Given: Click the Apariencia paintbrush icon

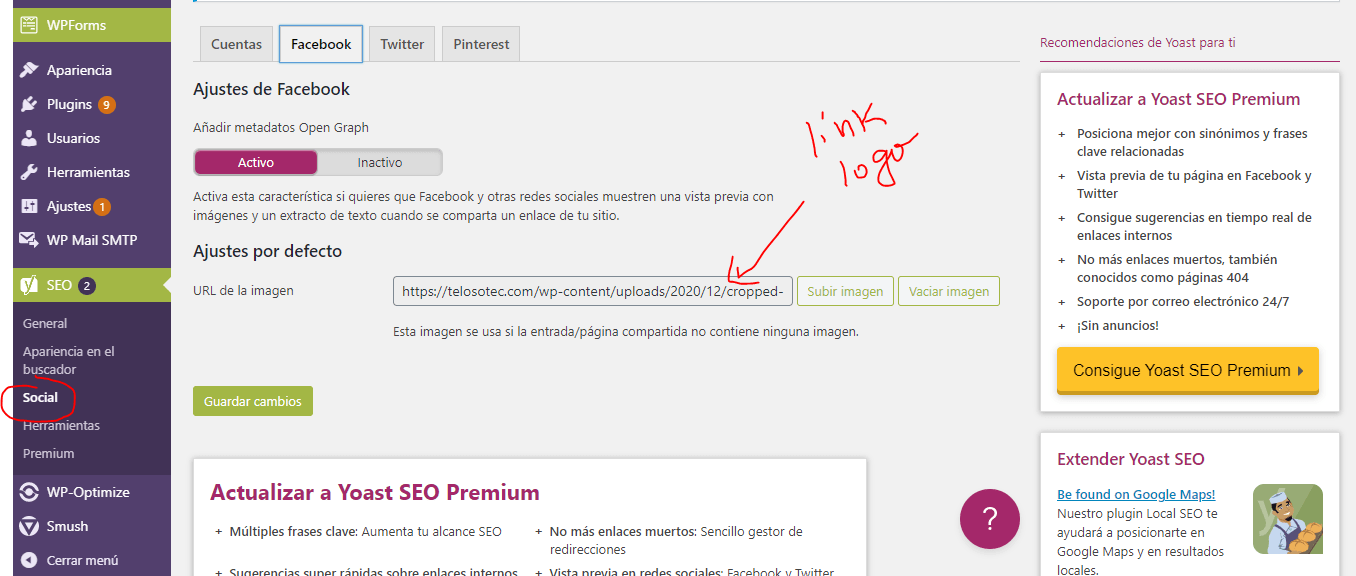Looking at the screenshot, I should tap(29, 70).
